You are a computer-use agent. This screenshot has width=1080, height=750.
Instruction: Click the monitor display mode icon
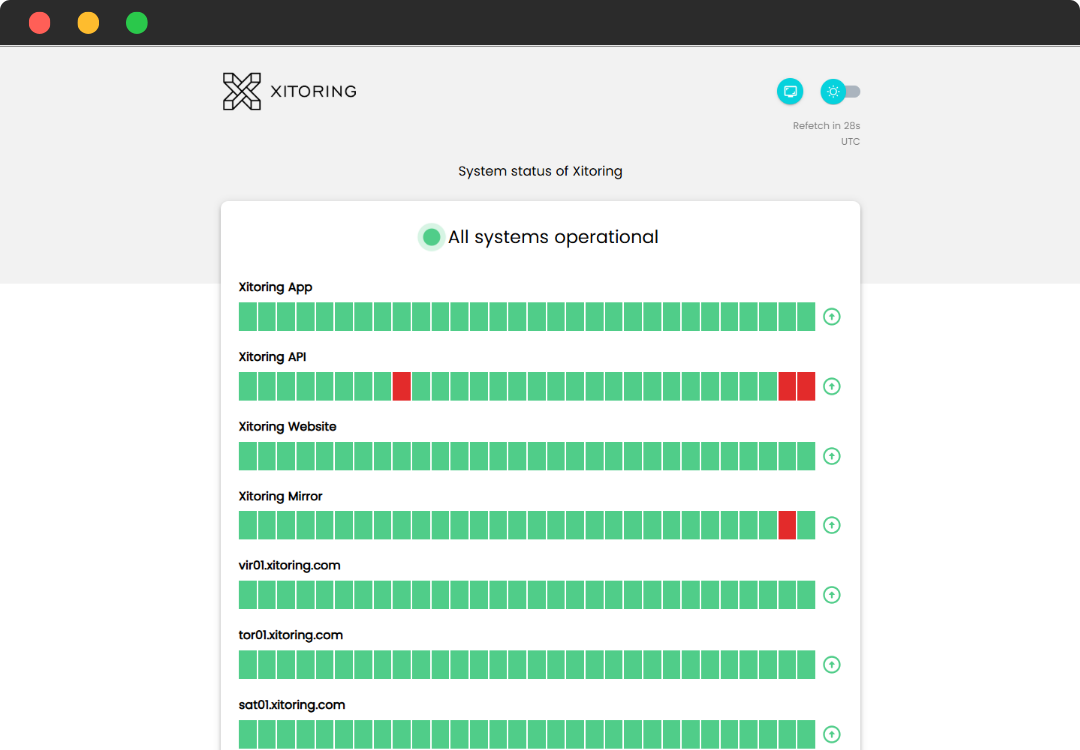coord(790,92)
